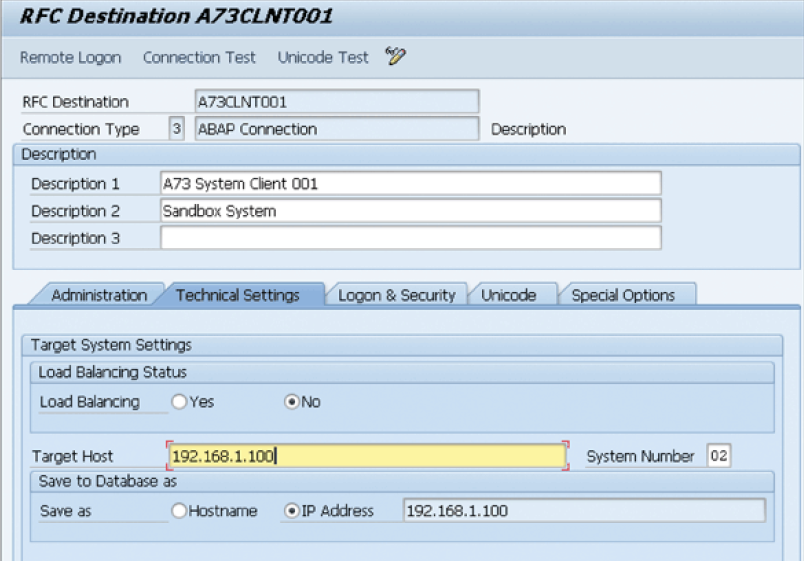Click the Target Host input field
This screenshot has height=561, width=804.
(x=368, y=455)
